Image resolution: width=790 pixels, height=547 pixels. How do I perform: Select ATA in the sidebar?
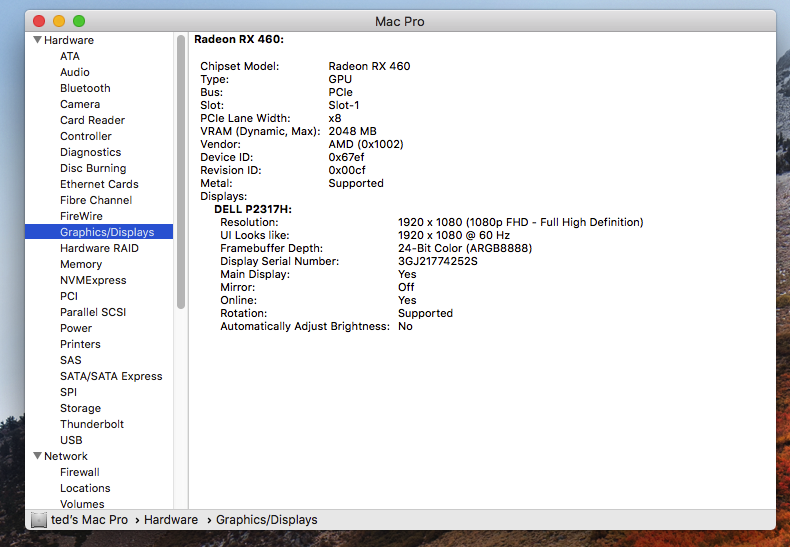(70, 56)
